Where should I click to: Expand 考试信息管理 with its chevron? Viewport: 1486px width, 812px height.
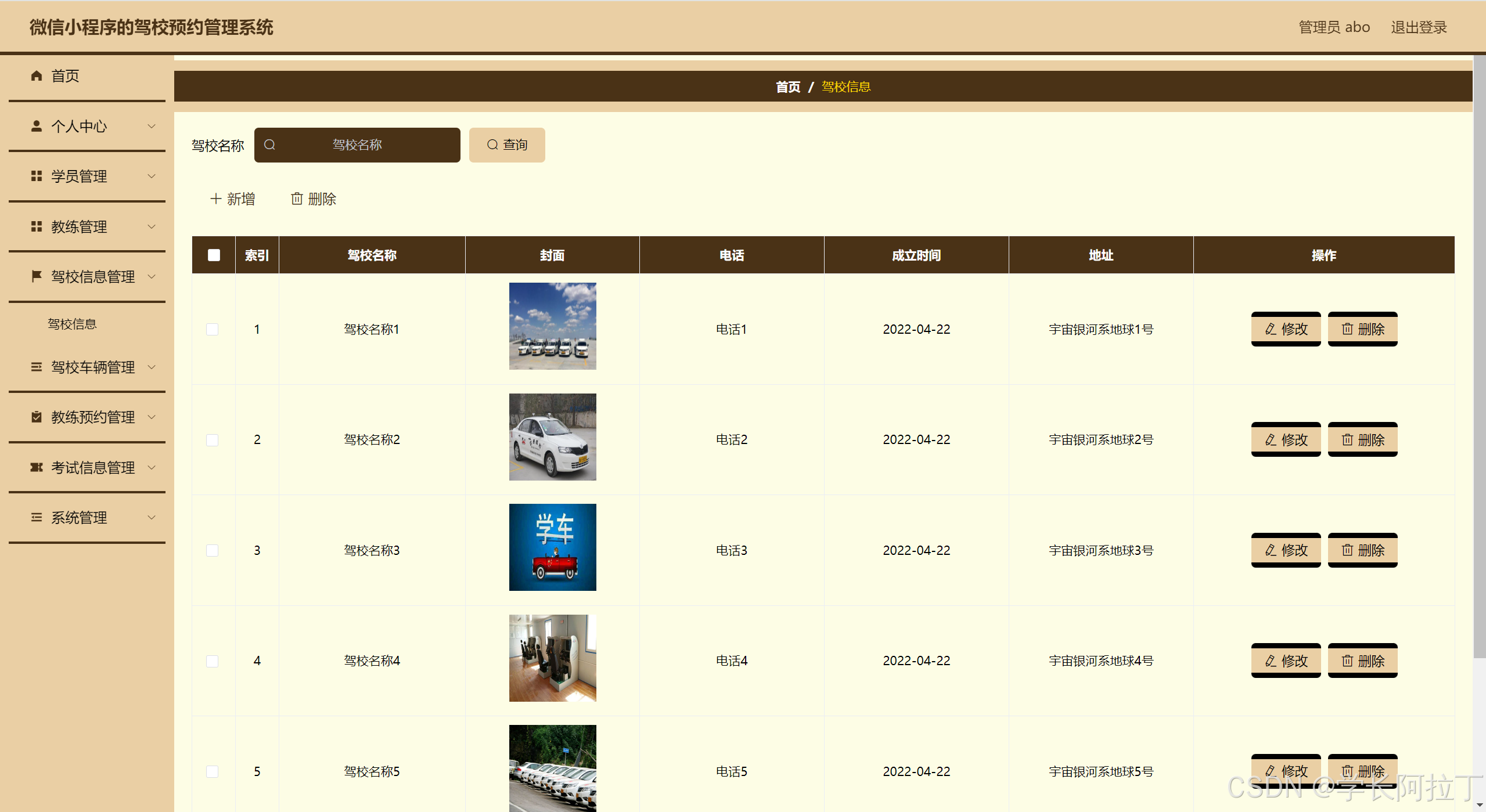152,467
